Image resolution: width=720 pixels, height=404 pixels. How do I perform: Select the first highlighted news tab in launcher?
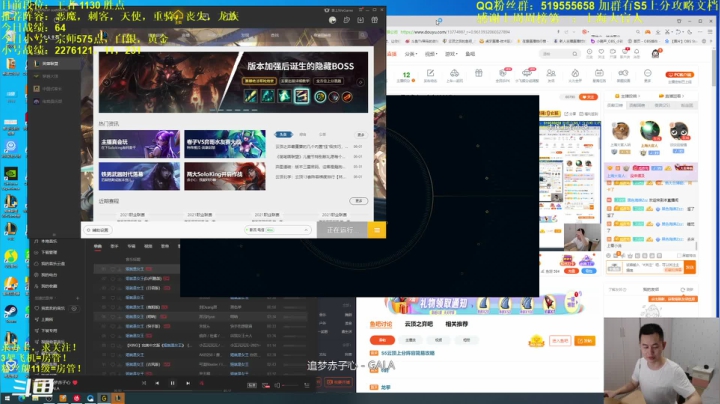(283, 135)
